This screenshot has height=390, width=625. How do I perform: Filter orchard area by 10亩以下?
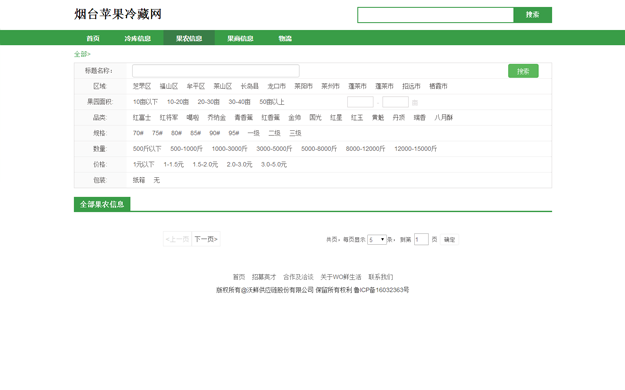[x=145, y=102]
